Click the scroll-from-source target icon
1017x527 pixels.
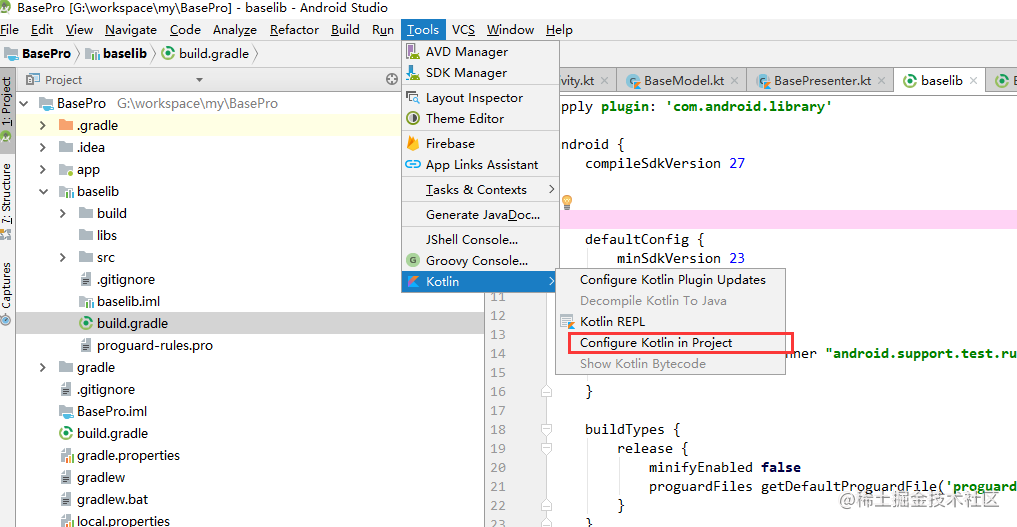click(392, 79)
